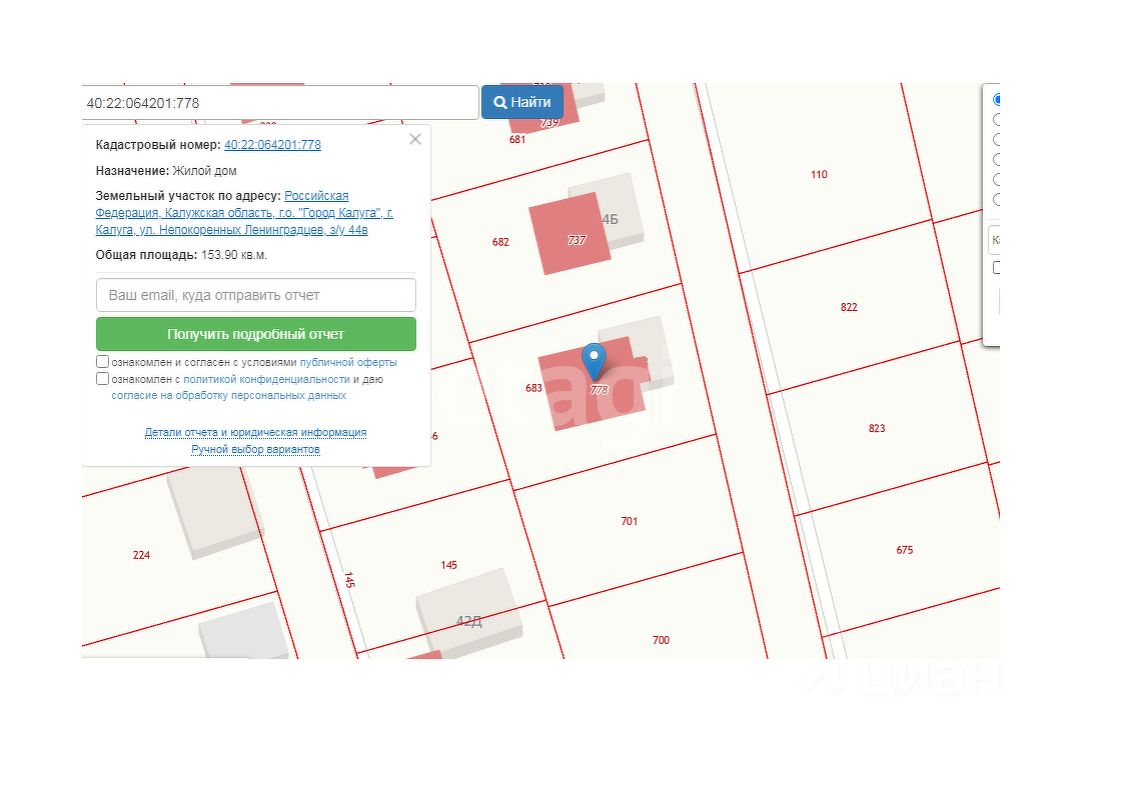Open the публичной оферты link
Viewport: 1122px width, 793px height.
[x=348, y=362]
